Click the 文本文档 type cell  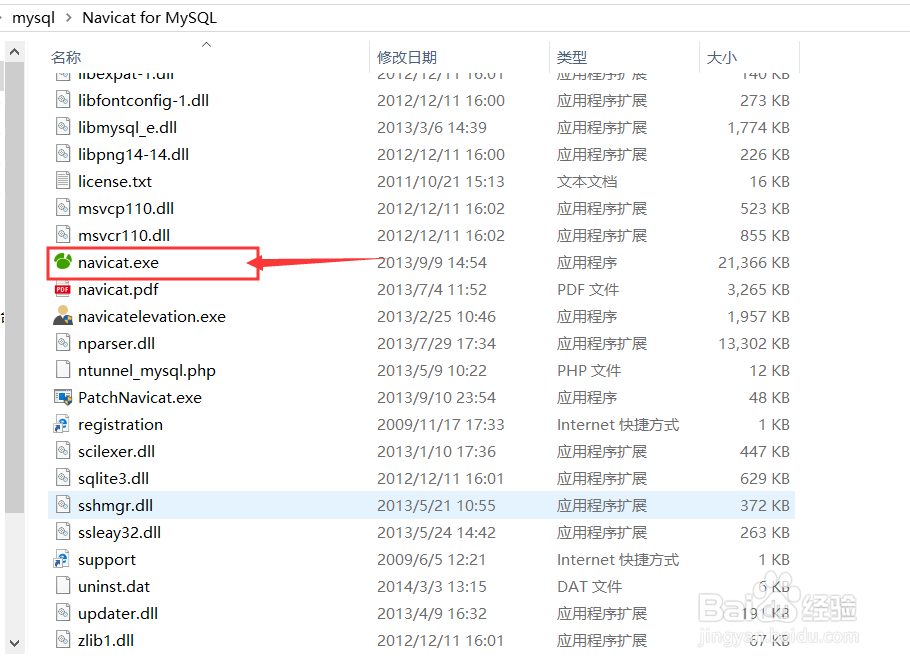pos(587,182)
